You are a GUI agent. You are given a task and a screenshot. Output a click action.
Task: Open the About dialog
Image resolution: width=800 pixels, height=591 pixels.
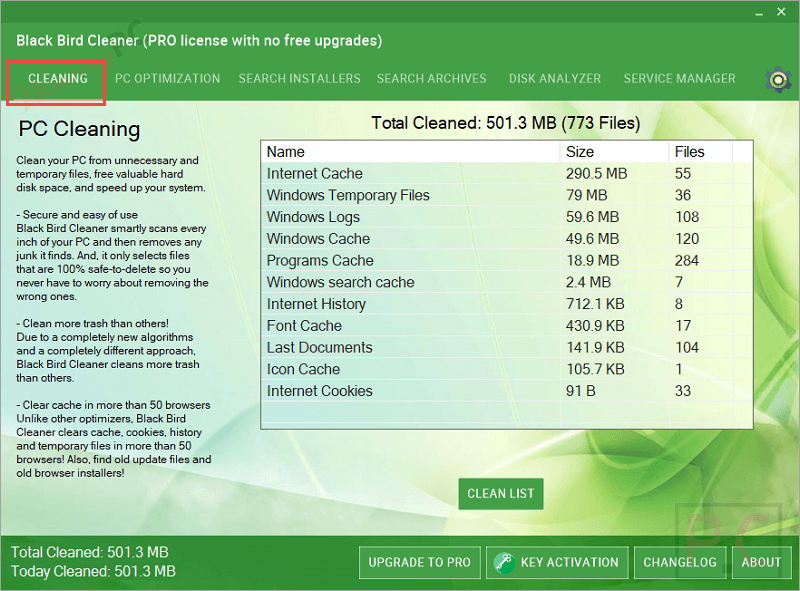pyautogui.click(x=760, y=562)
